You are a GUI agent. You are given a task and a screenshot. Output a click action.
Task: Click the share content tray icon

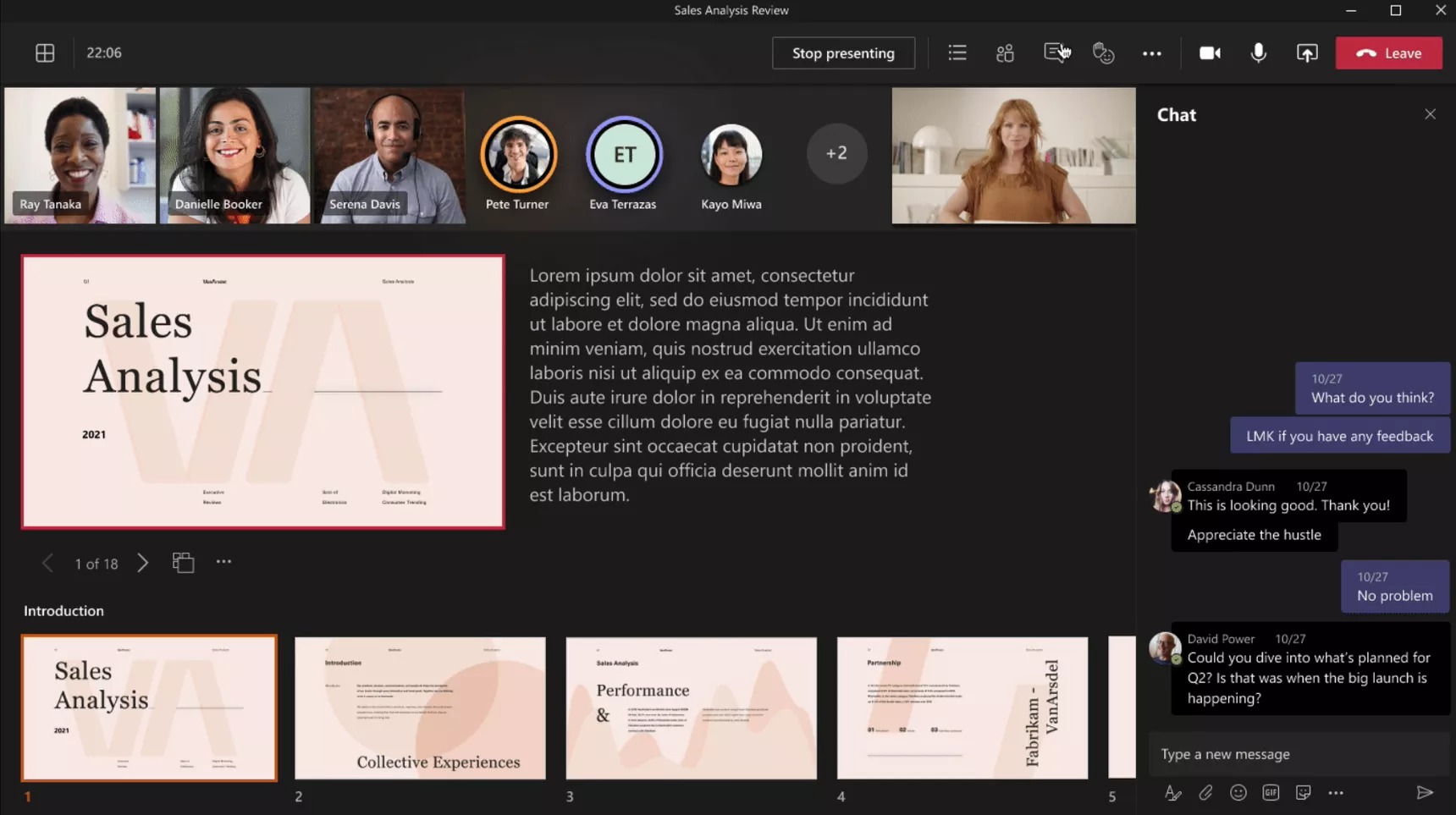coord(1307,53)
